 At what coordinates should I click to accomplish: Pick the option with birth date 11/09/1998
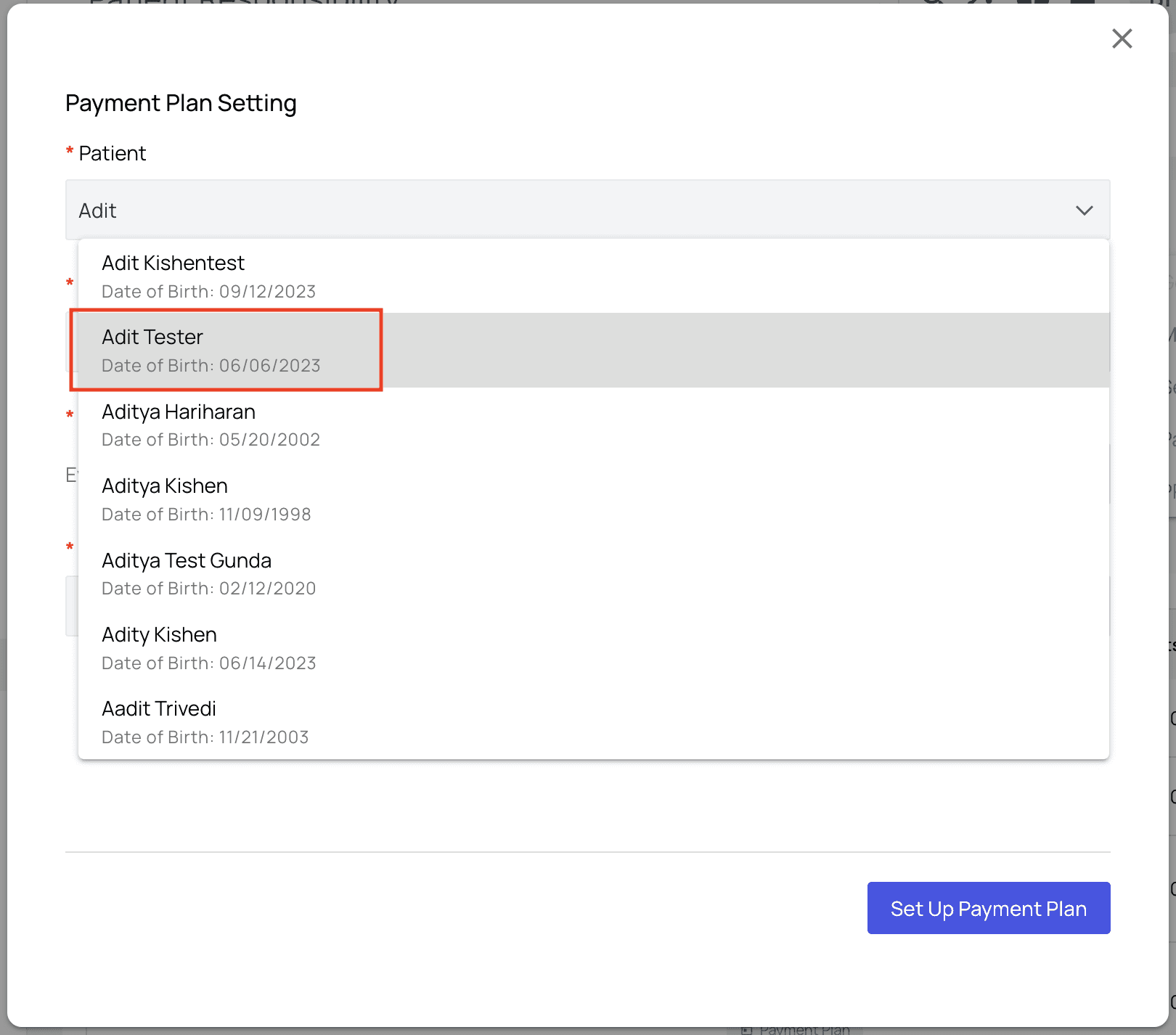[x=206, y=515]
